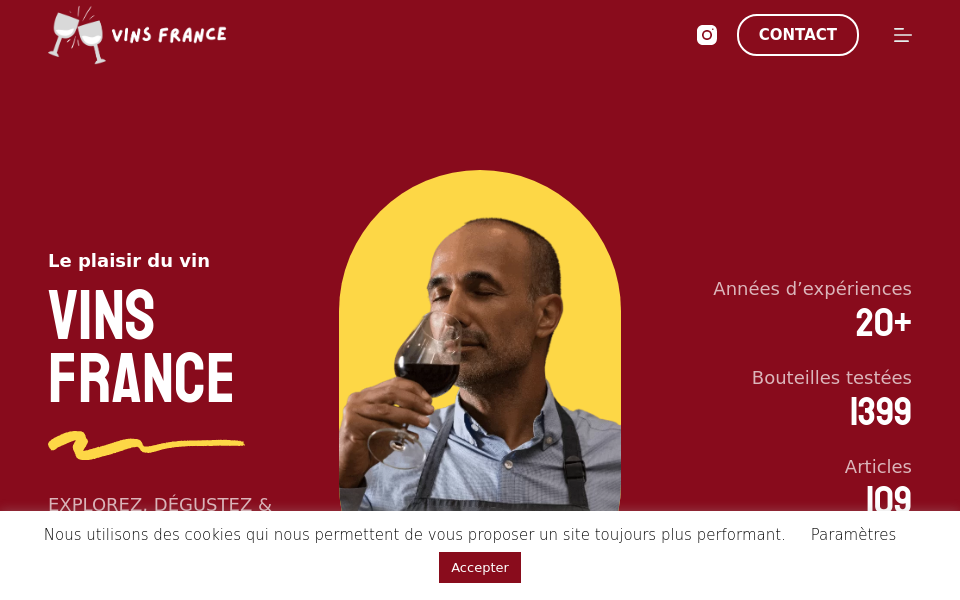The image size is (960, 600).
Task: Open the Instagram profile icon
Action: (707, 34)
